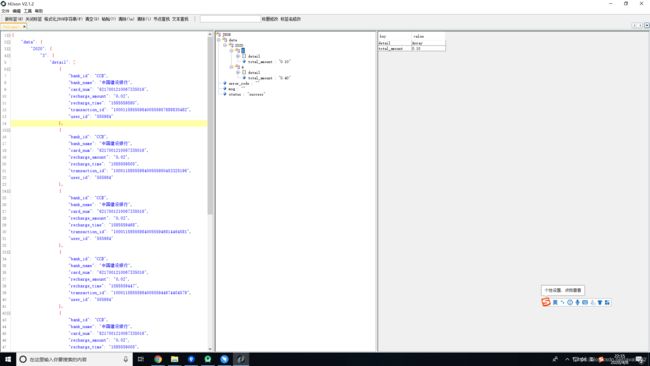Expand the first detail array node
The height and width of the screenshot is (366, 650).
point(238,56)
